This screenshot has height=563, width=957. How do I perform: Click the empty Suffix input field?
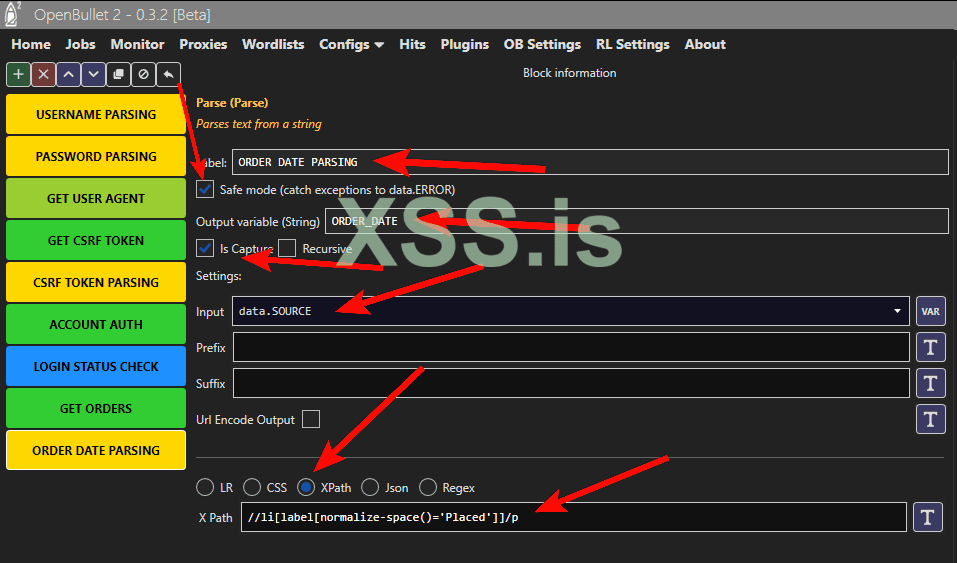[571, 383]
